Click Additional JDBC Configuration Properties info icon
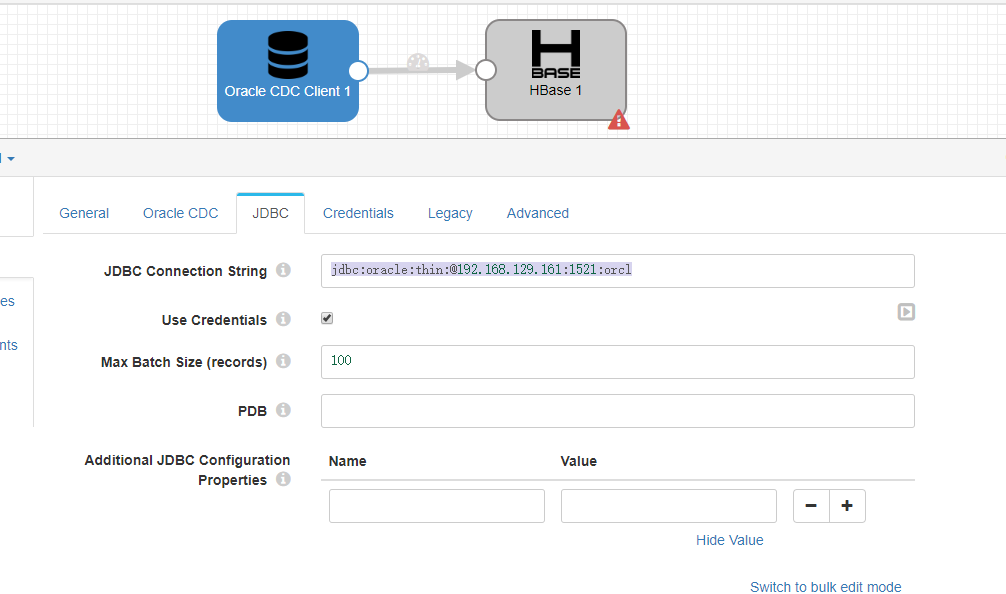Screen dimensions: 1006x594 click(x=283, y=479)
